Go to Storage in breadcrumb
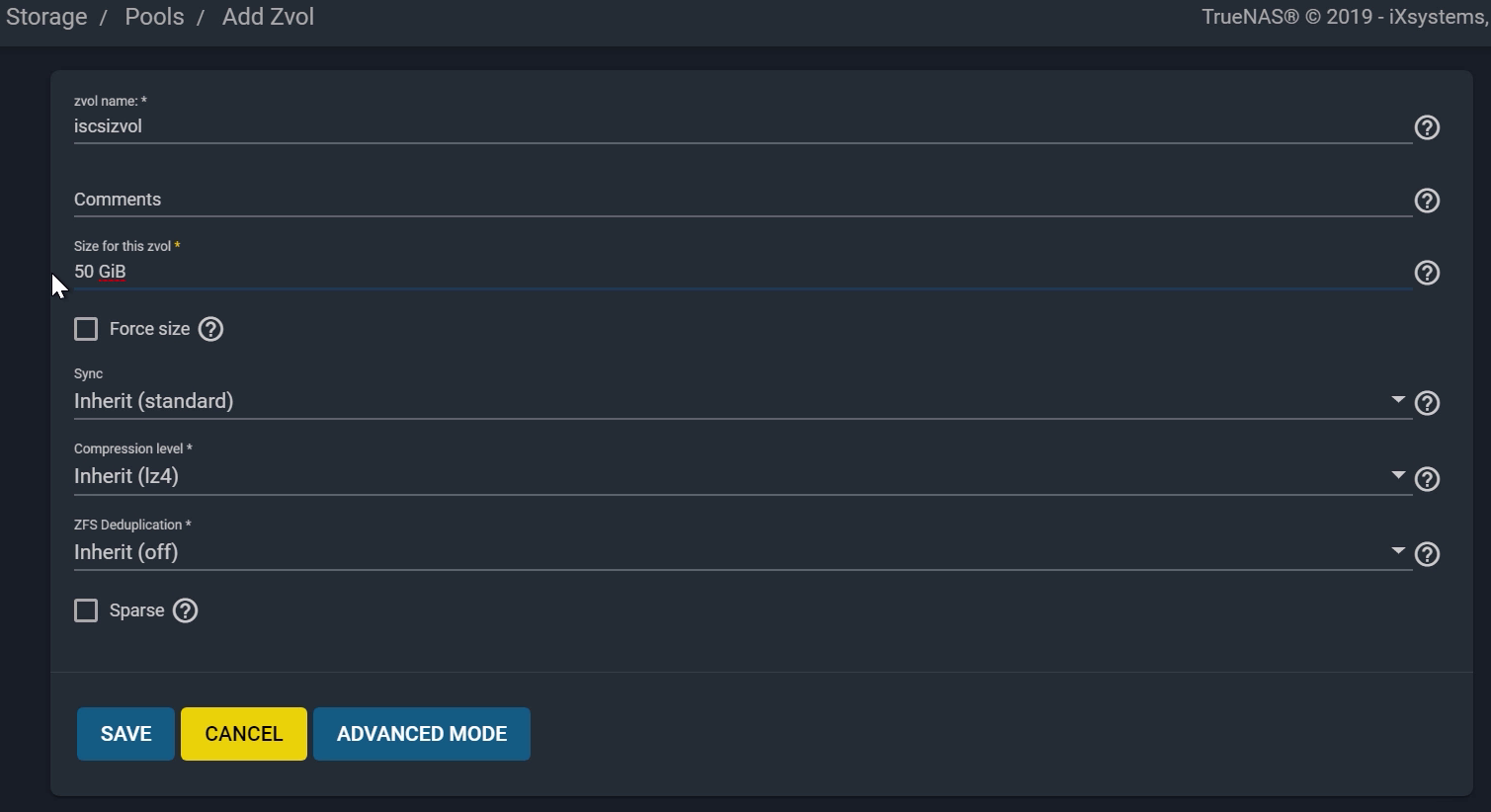 pyautogui.click(x=46, y=17)
